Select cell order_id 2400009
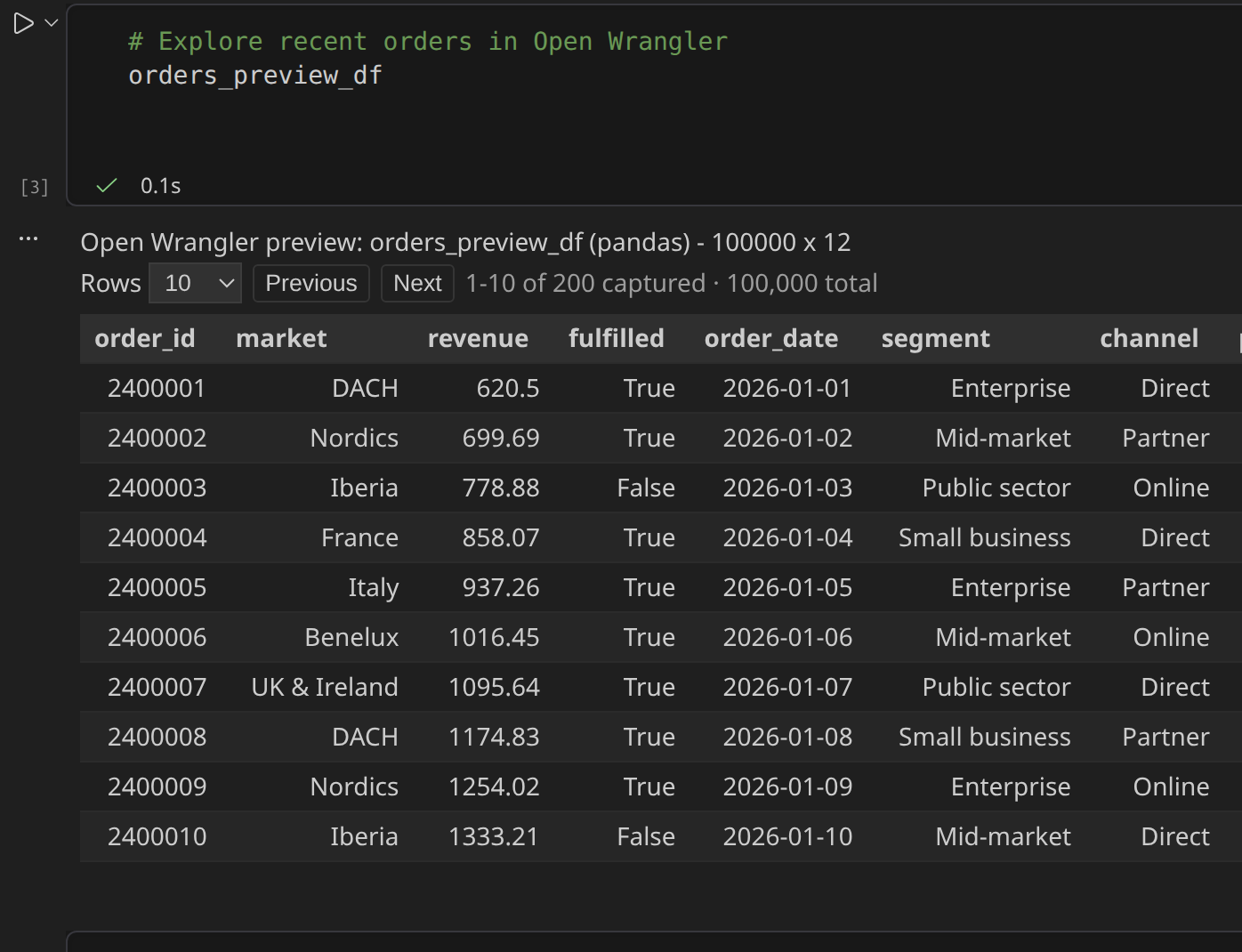Image resolution: width=1242 pixels, height=952 pixels. pos(157,787)
